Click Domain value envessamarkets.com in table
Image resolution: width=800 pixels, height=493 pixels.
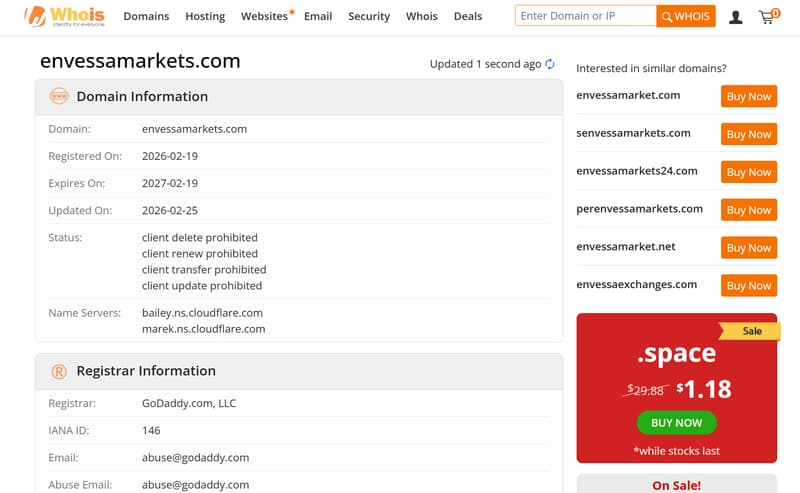[x=194, y=129]
